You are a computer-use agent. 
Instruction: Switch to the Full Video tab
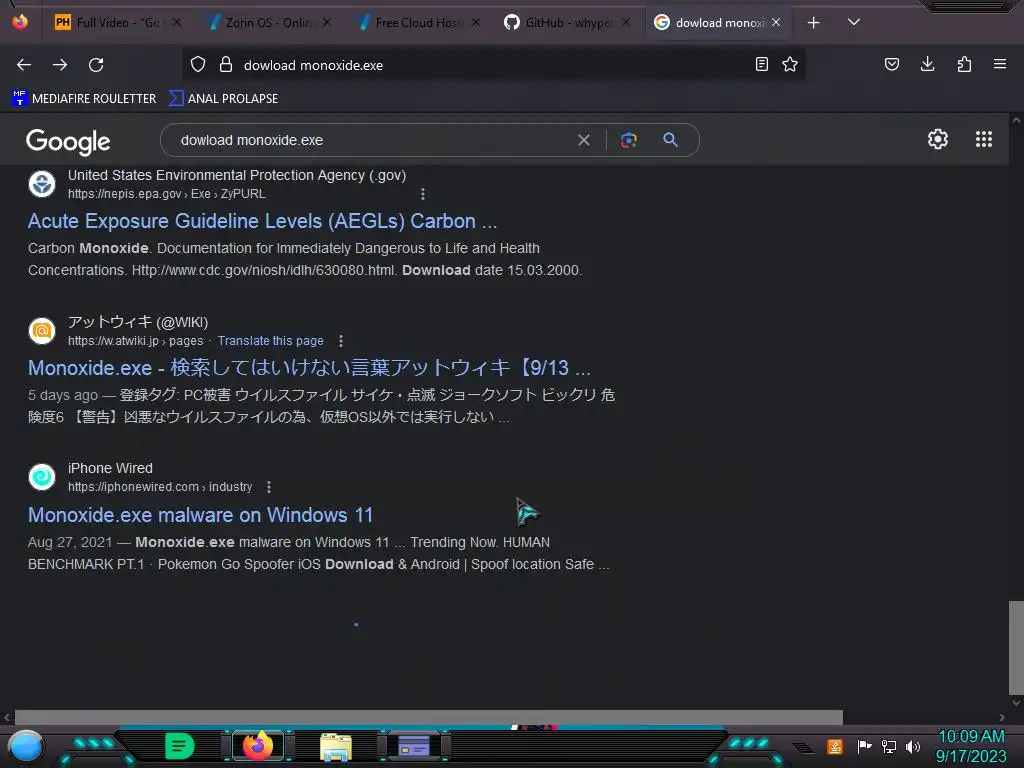click(x=118, y=23)
